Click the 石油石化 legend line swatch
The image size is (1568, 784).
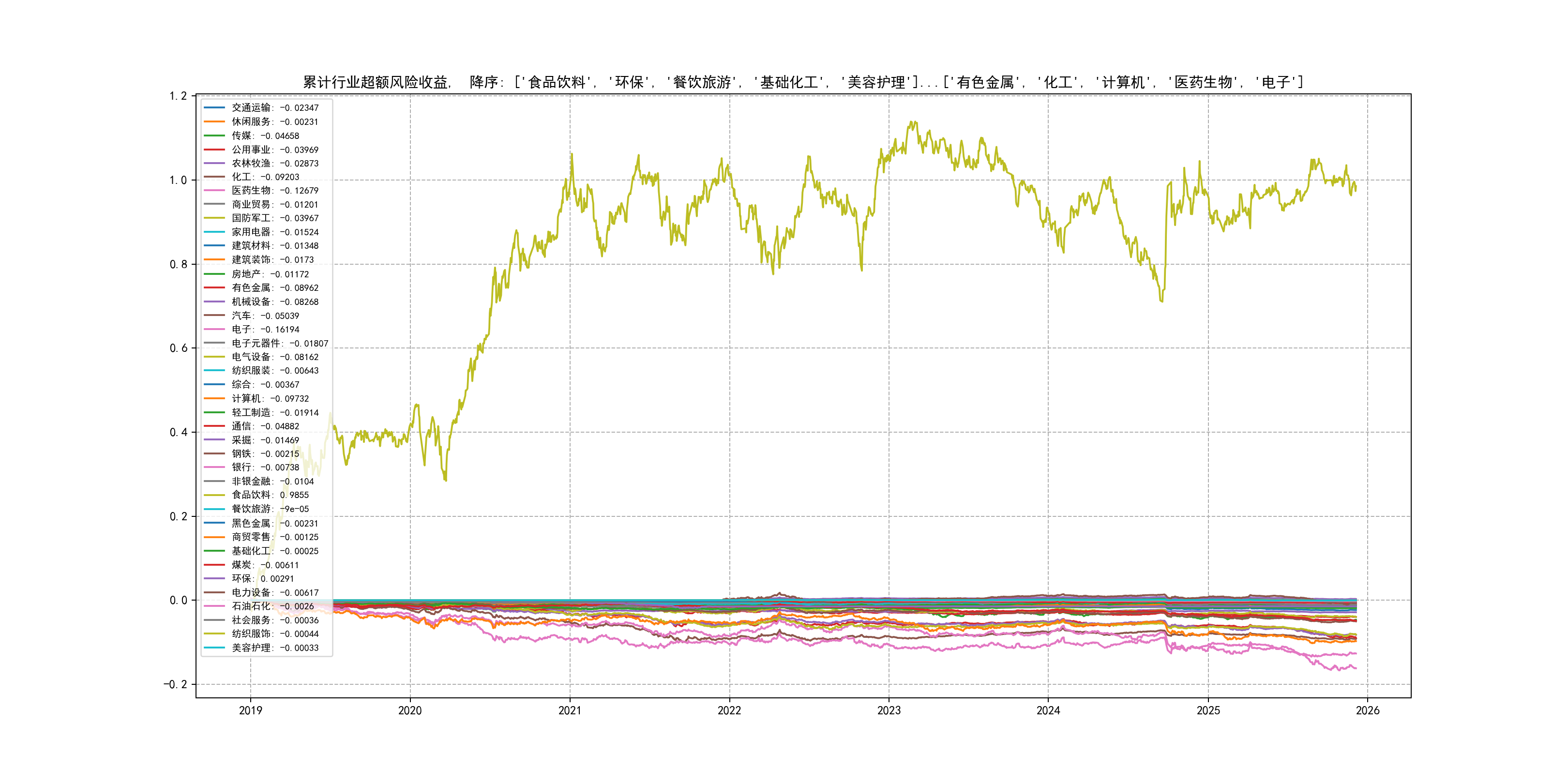214,606
